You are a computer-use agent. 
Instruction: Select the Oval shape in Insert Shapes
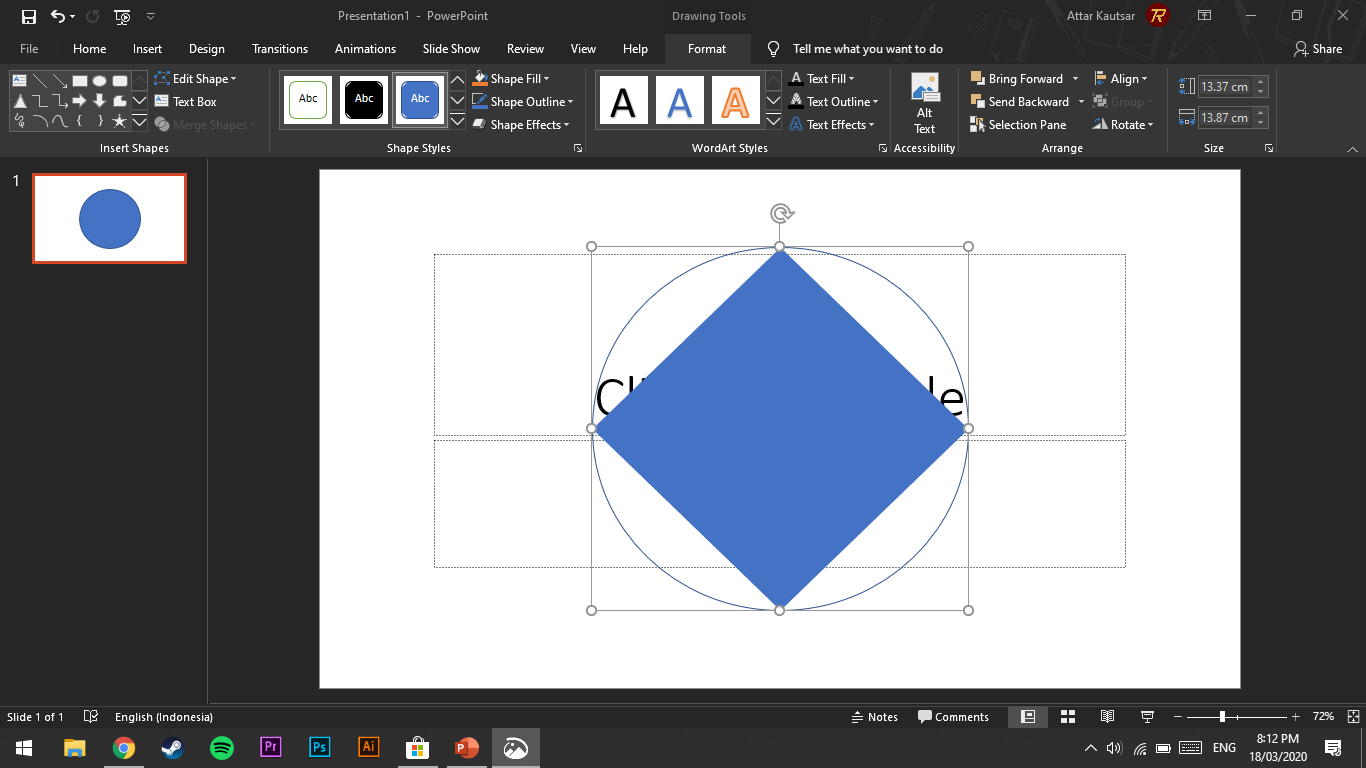[x=100, y=81]
